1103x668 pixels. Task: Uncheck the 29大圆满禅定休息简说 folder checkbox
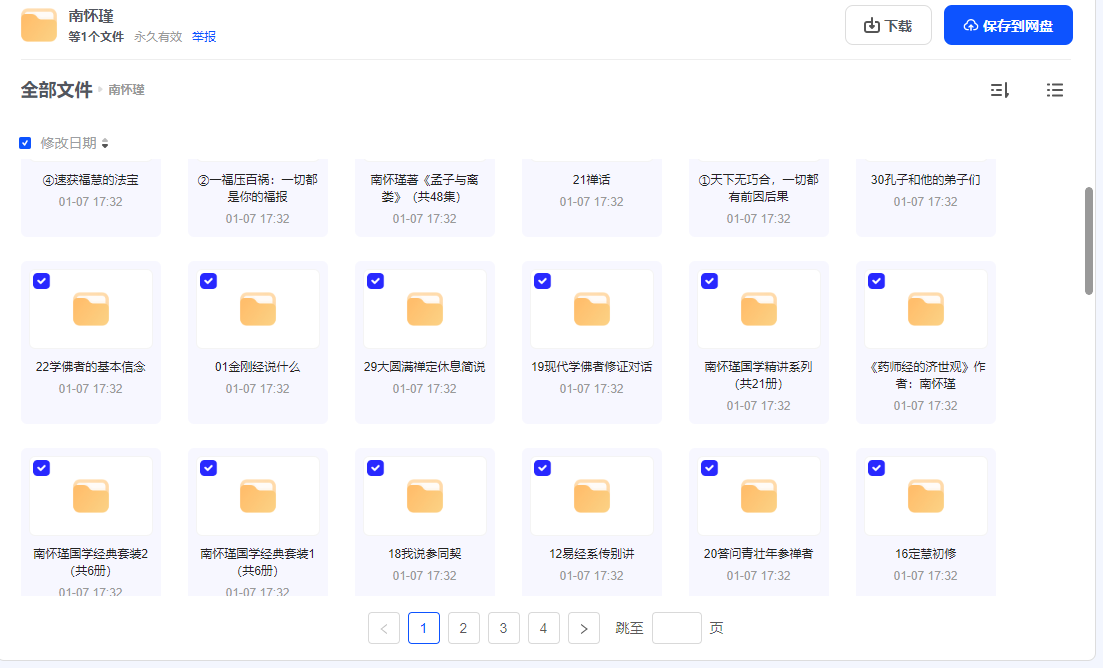click(375, 281)
